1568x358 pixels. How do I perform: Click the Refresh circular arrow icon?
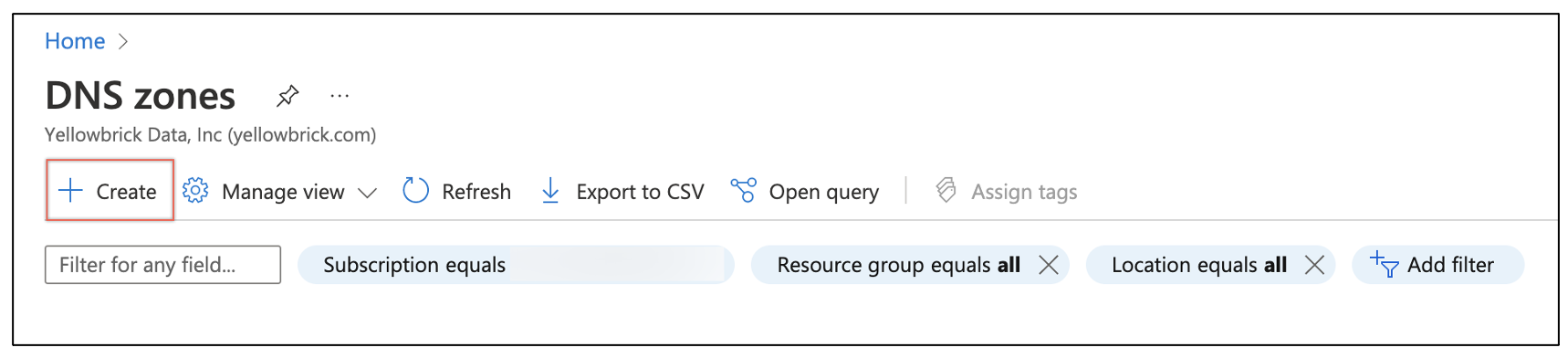tap(415, 191)
